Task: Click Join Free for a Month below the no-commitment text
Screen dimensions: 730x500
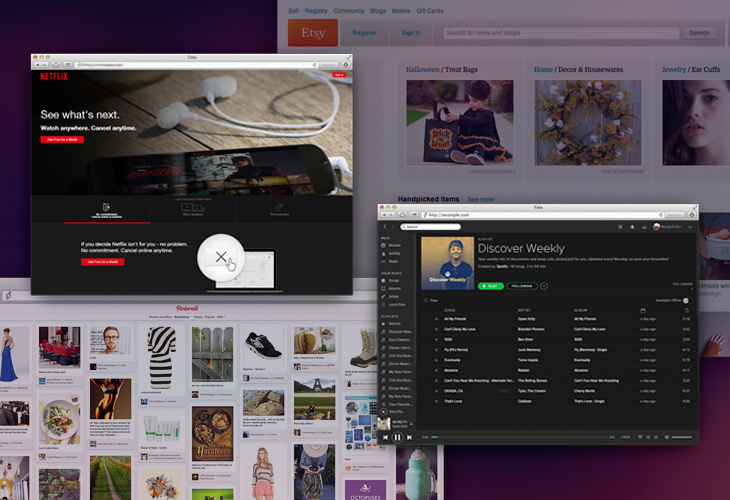Action: [102, 262]
